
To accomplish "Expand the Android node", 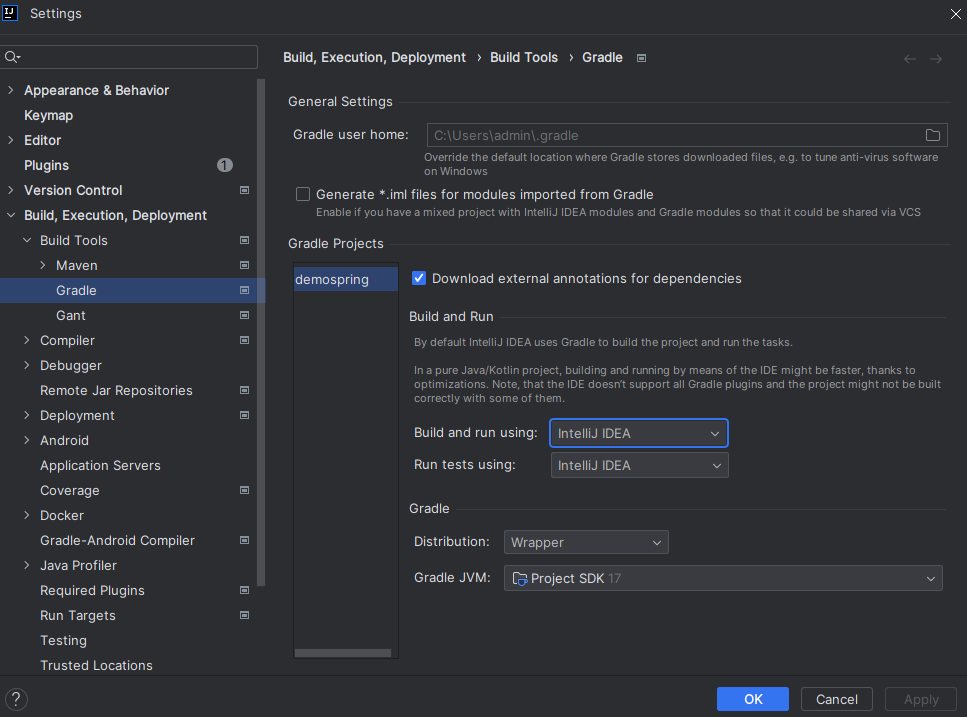I will (27, 440).
